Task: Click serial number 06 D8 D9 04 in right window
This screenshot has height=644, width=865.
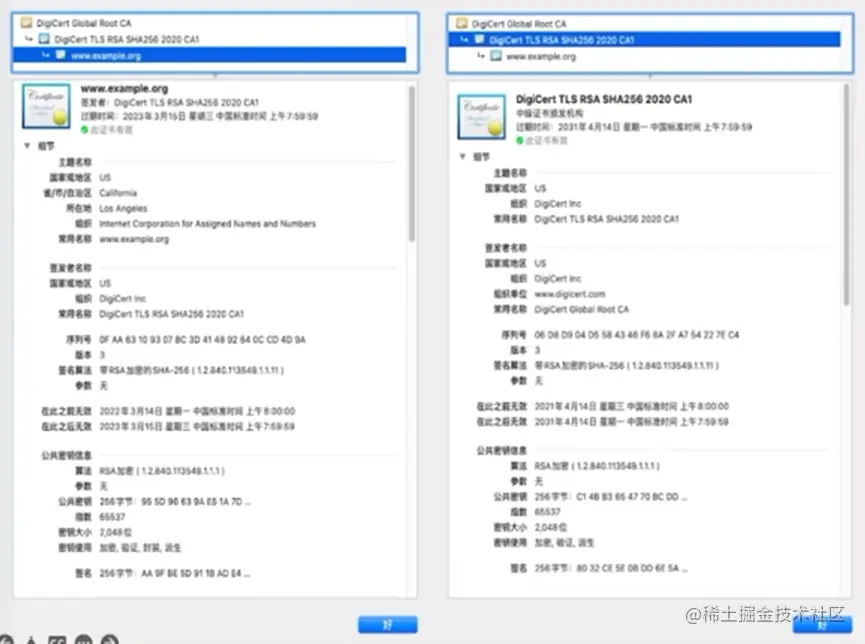Action: 637,334
